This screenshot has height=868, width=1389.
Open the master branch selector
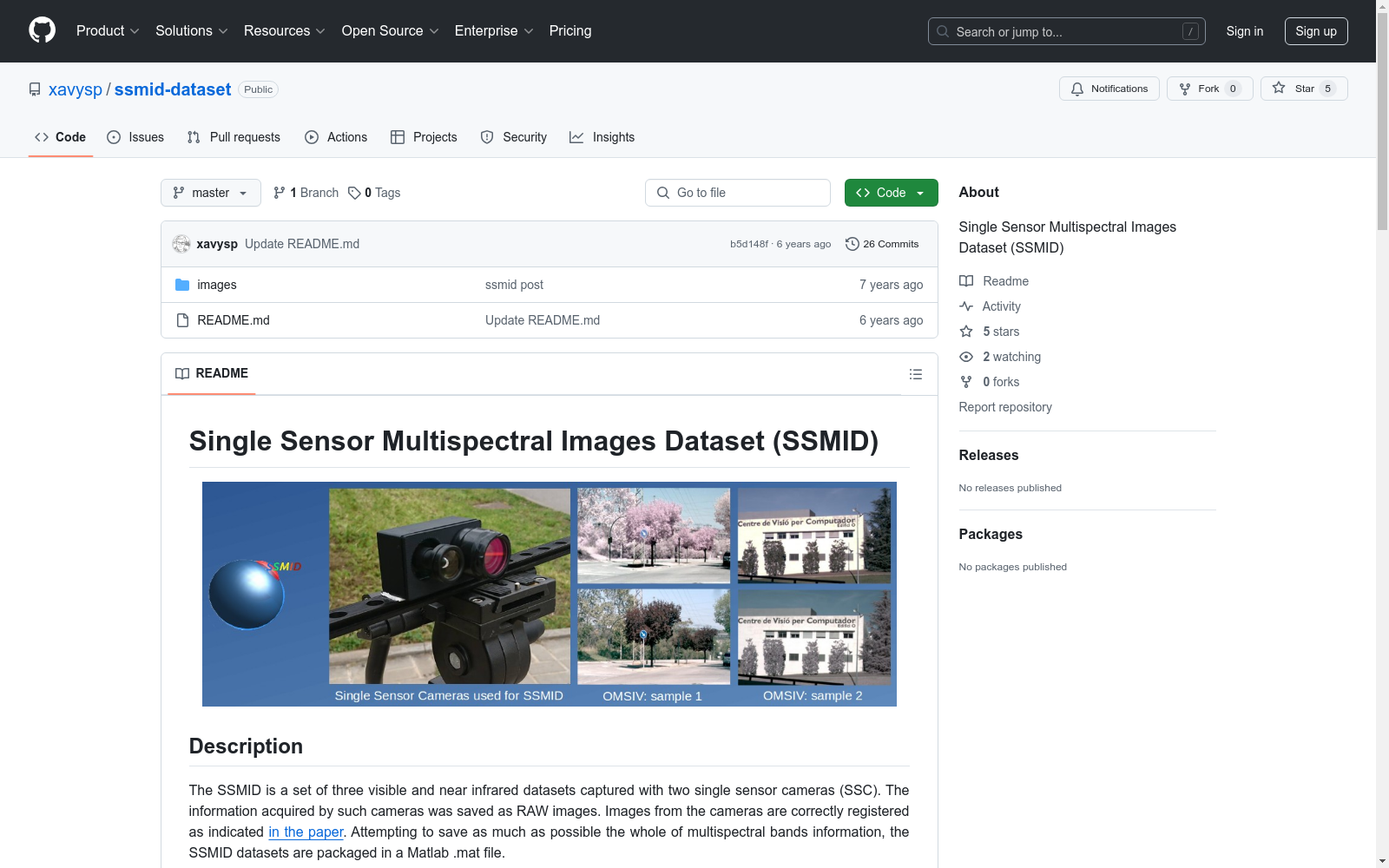pos(211,193)
